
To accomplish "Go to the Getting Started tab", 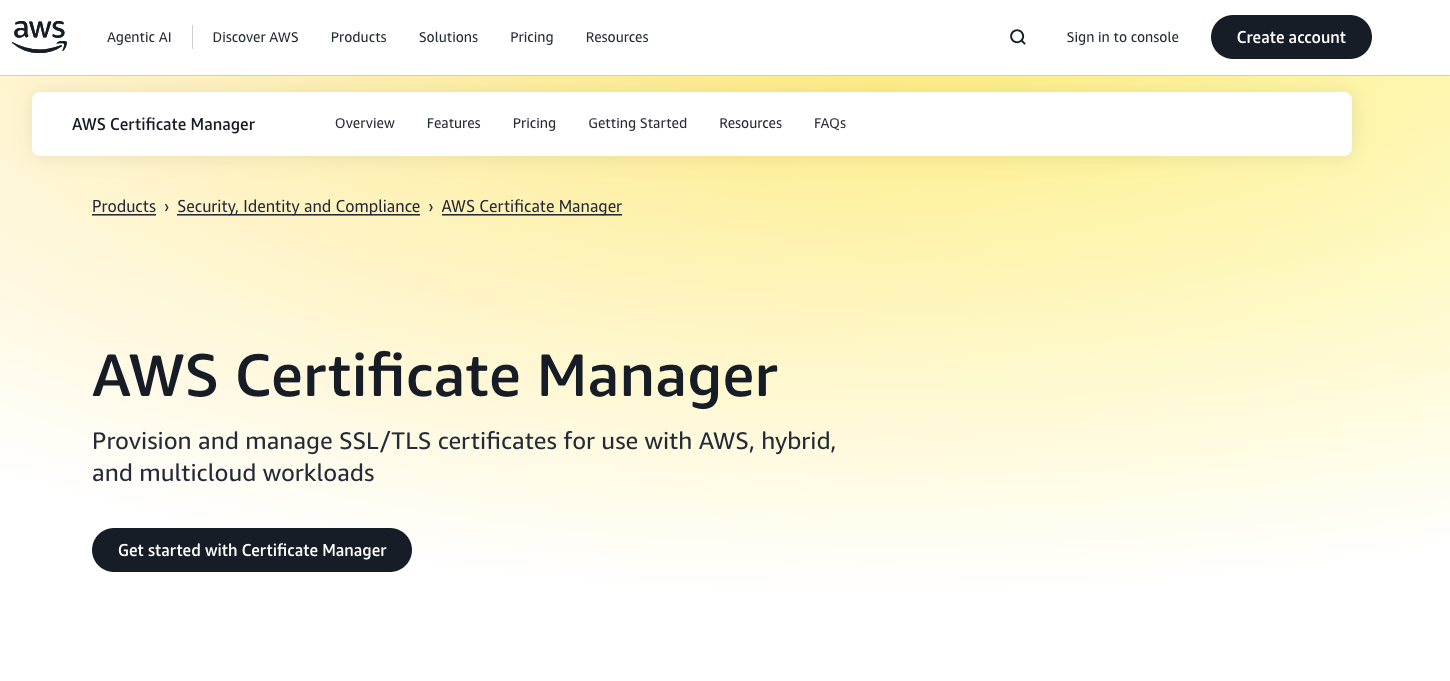I will [x=637, y=123].
